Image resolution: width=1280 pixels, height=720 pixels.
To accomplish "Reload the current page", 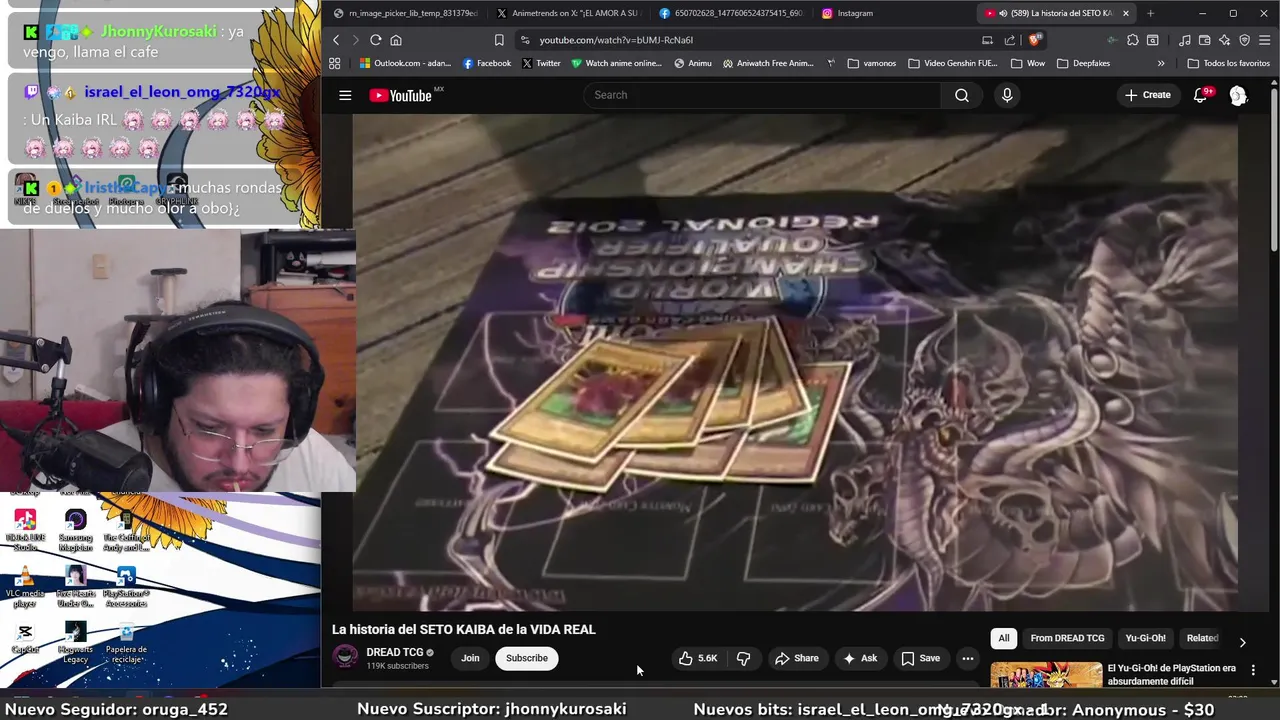I will point(375,40).
